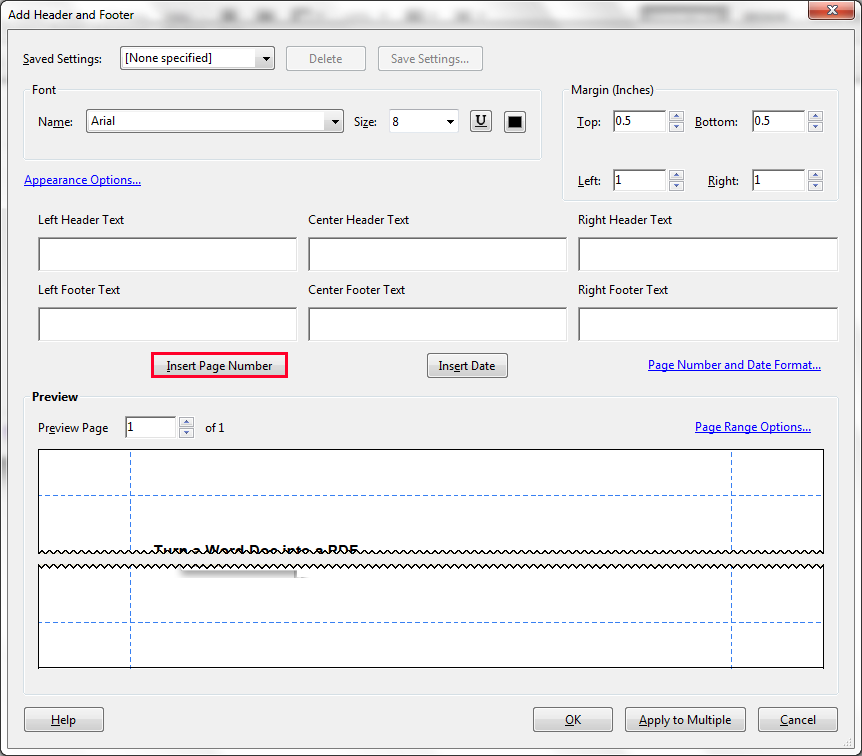Click the Insert Page Number button
862x756 pixels.
tap(219, 365)
